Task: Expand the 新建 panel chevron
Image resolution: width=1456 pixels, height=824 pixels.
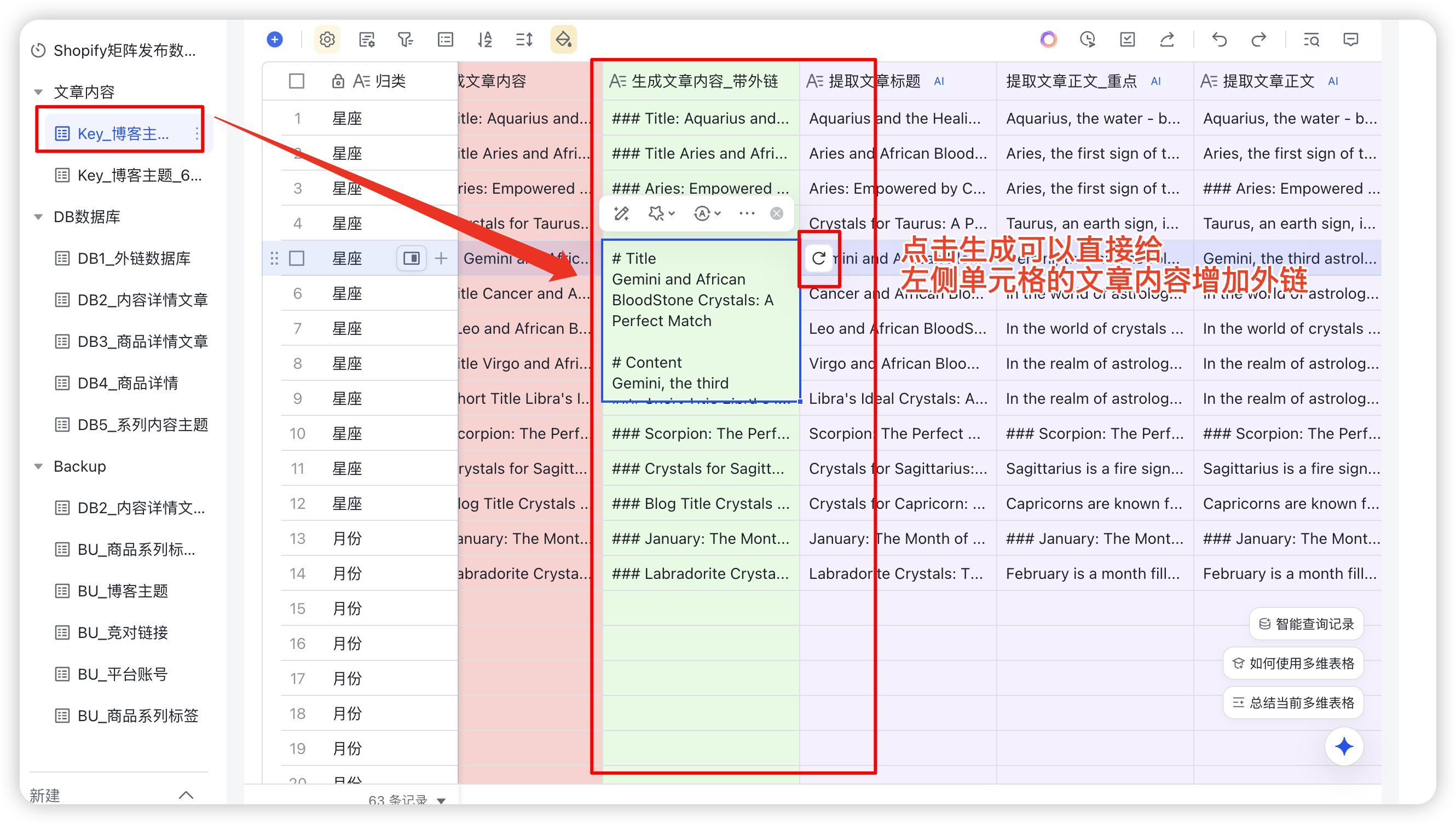Action: (x=186, y=794)
